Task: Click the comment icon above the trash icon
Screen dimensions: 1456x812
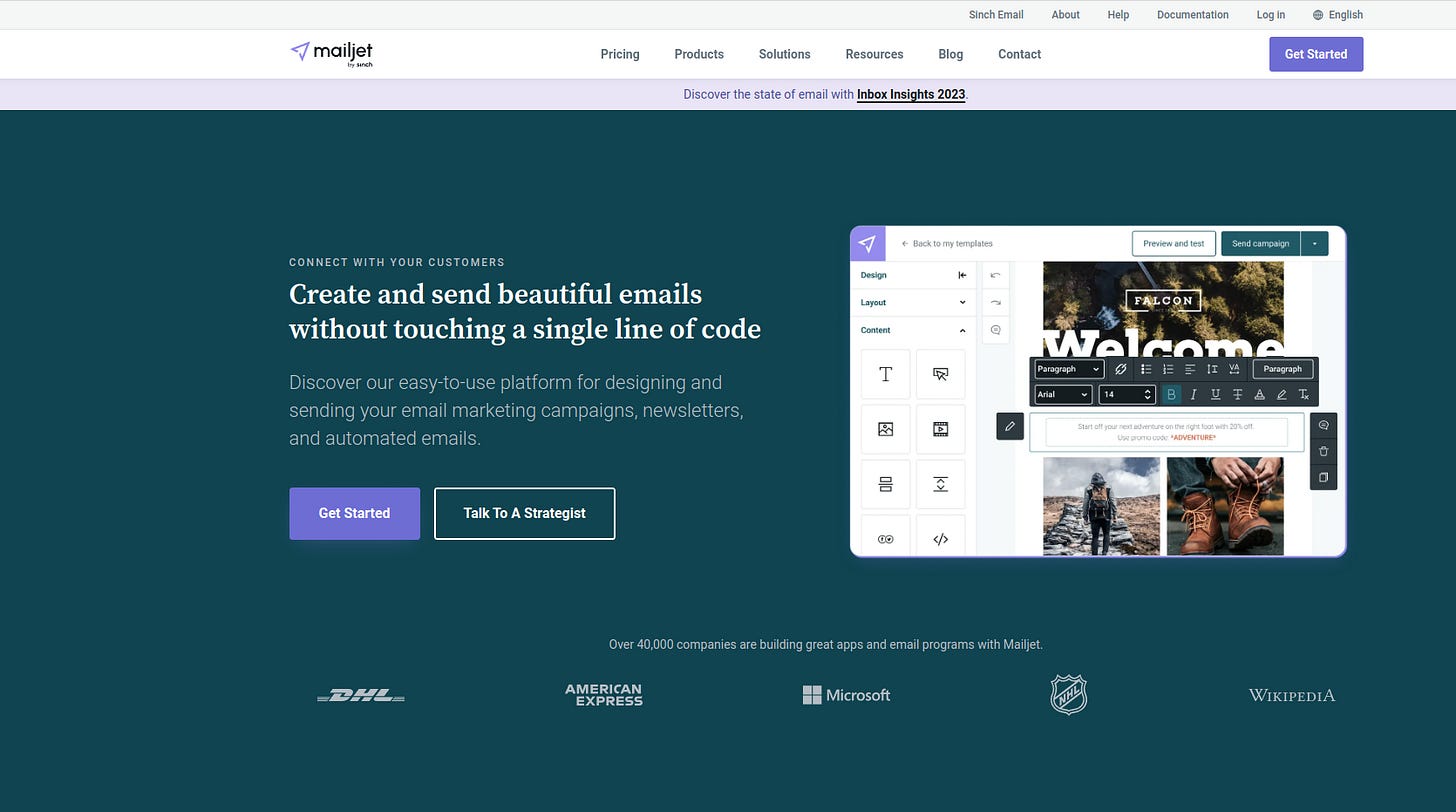Action: point(1323,425)
